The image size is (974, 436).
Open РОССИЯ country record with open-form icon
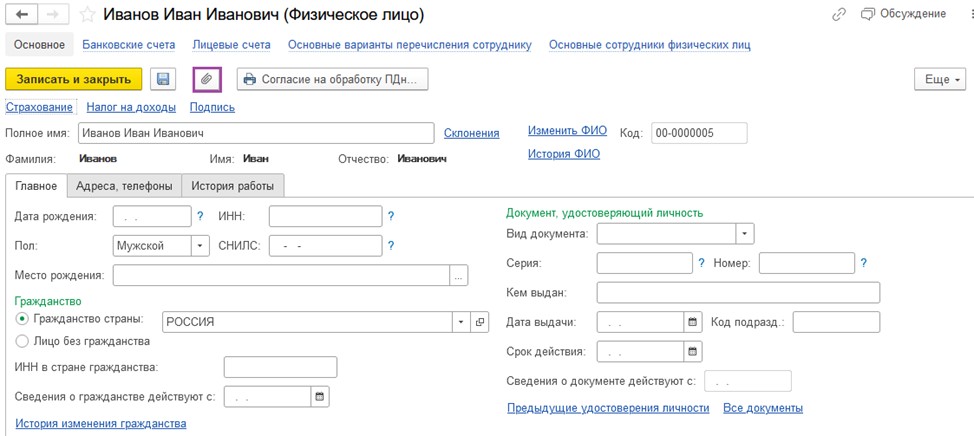(x=480, y=322)
